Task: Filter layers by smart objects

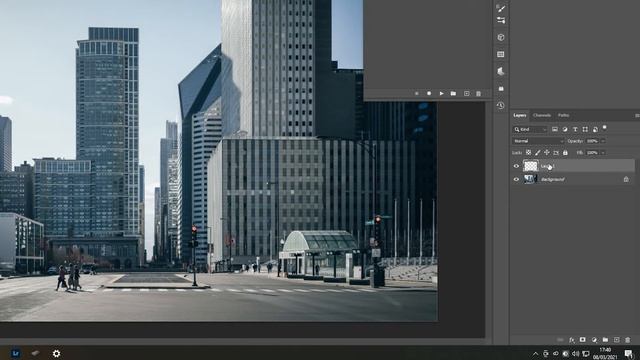Action: pyautogui.click(x=595, y=129)
